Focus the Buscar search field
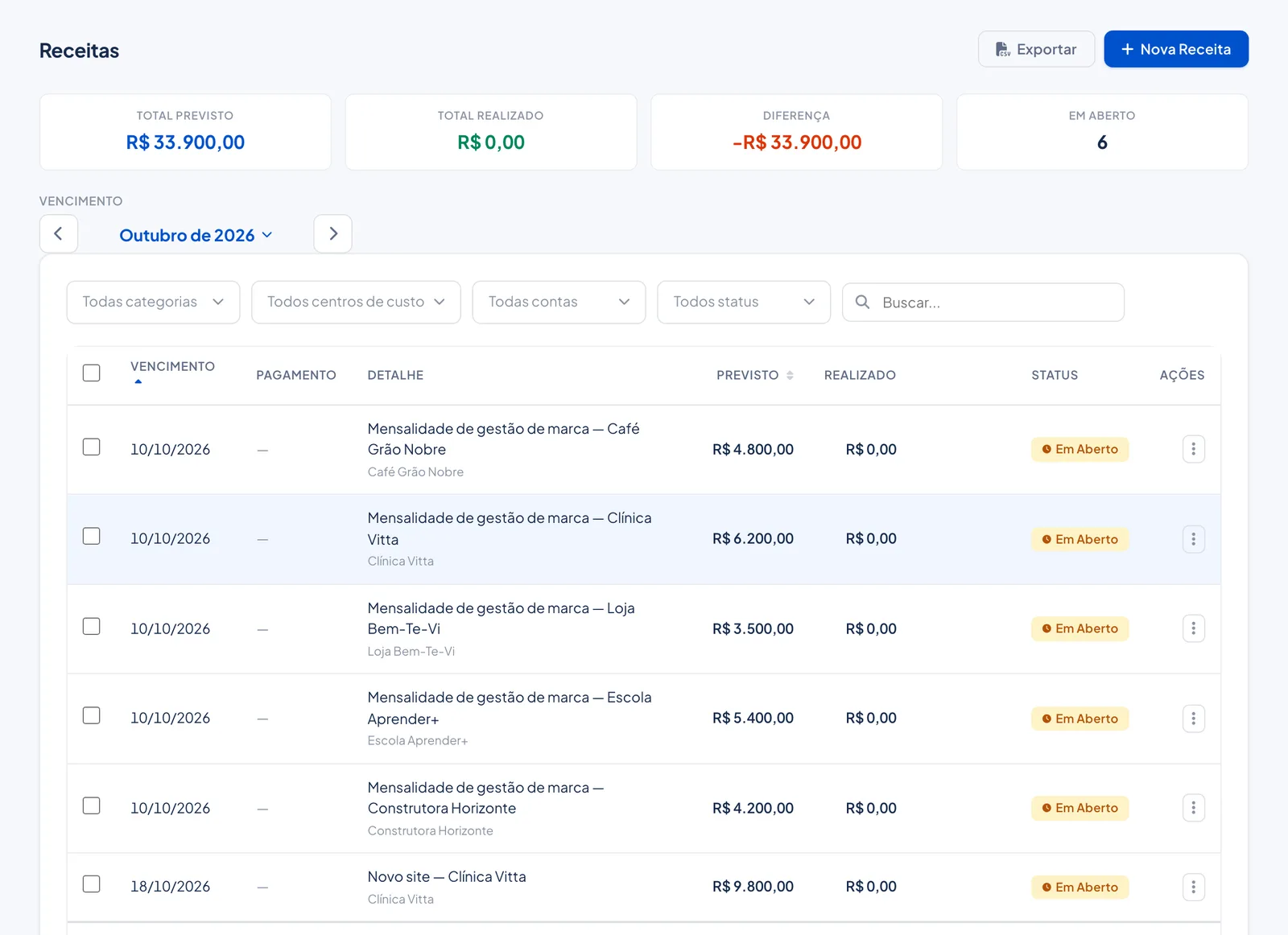Image resolution: width=1288 pixels, height=935 pixels. [983, 302]
